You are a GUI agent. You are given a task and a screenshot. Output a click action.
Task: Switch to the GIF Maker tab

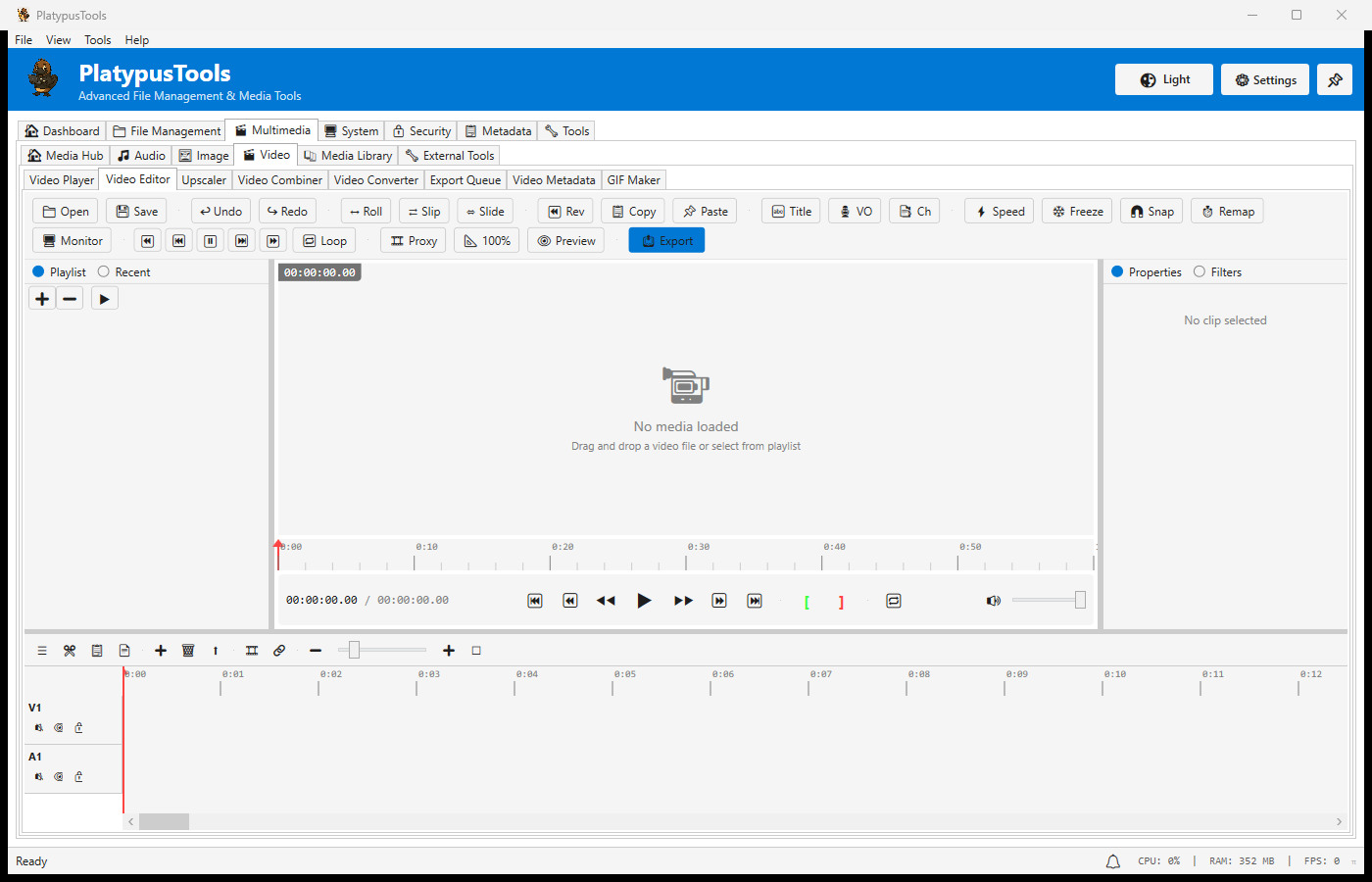click(x=633, y=179)
